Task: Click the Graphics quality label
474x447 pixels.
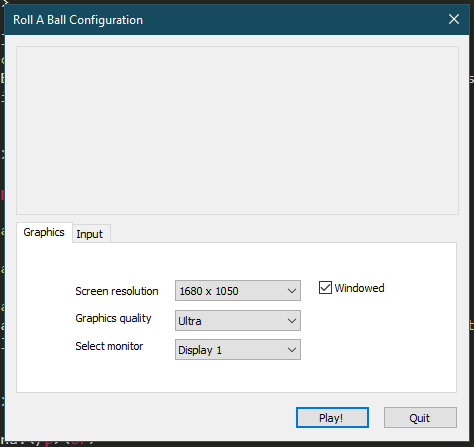Action: pos(113,318)
